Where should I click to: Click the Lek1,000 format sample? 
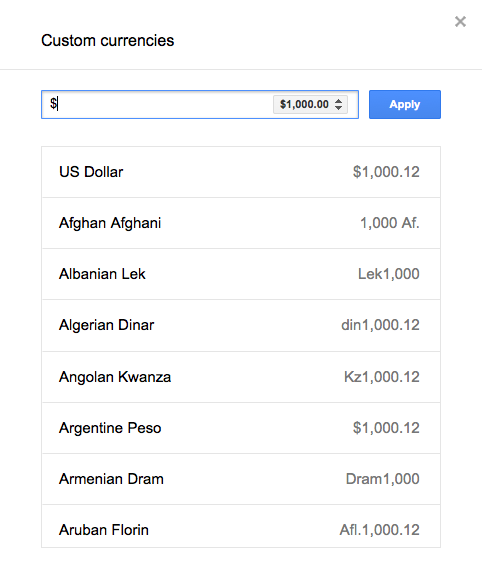tap(389, 274)
